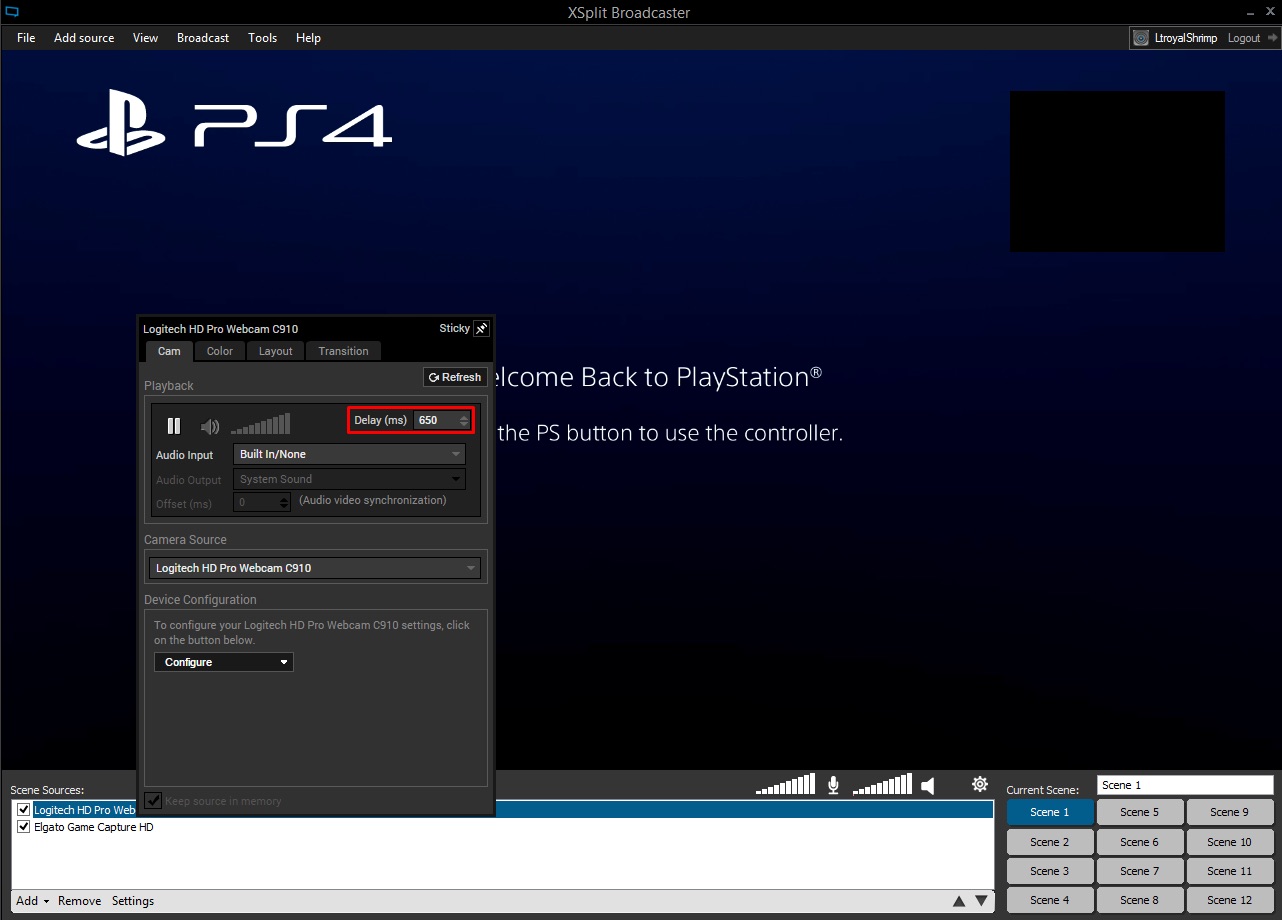The image size is (1282, 920).
Task: Move source down with the down arrow
Action: coord(981,901)
